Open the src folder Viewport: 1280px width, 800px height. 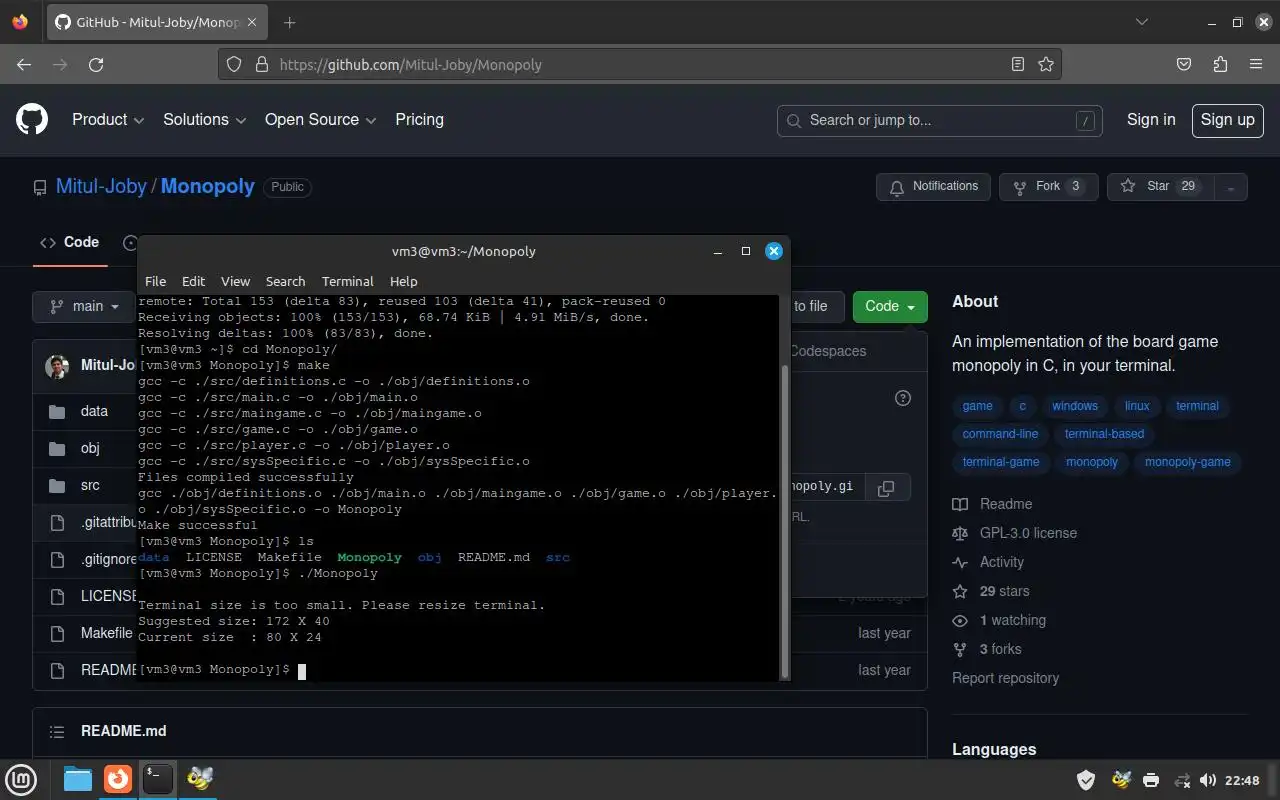click(x=90, y=485)
